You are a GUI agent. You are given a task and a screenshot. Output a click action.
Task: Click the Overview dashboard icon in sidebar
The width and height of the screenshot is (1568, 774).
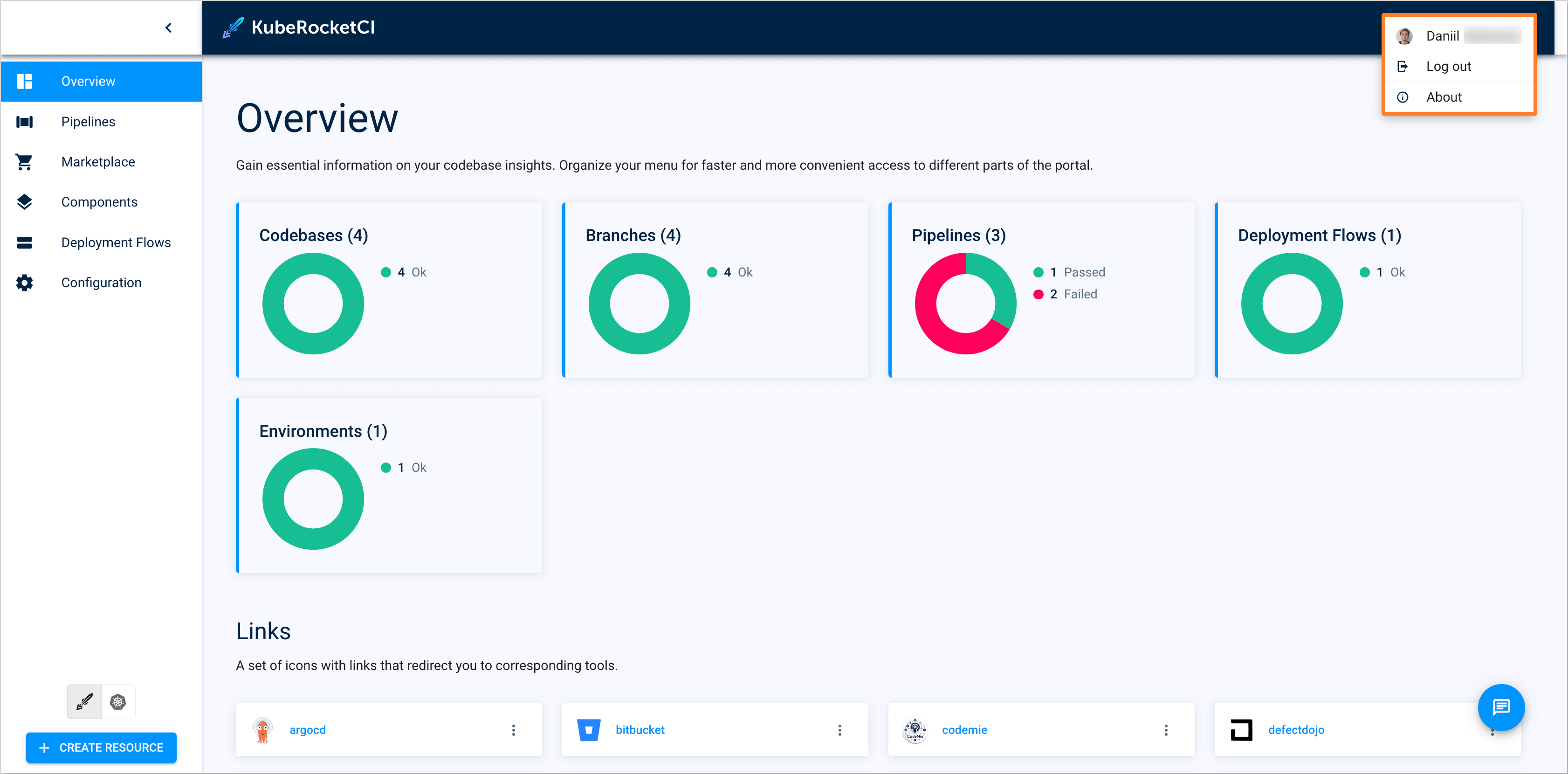24,81
